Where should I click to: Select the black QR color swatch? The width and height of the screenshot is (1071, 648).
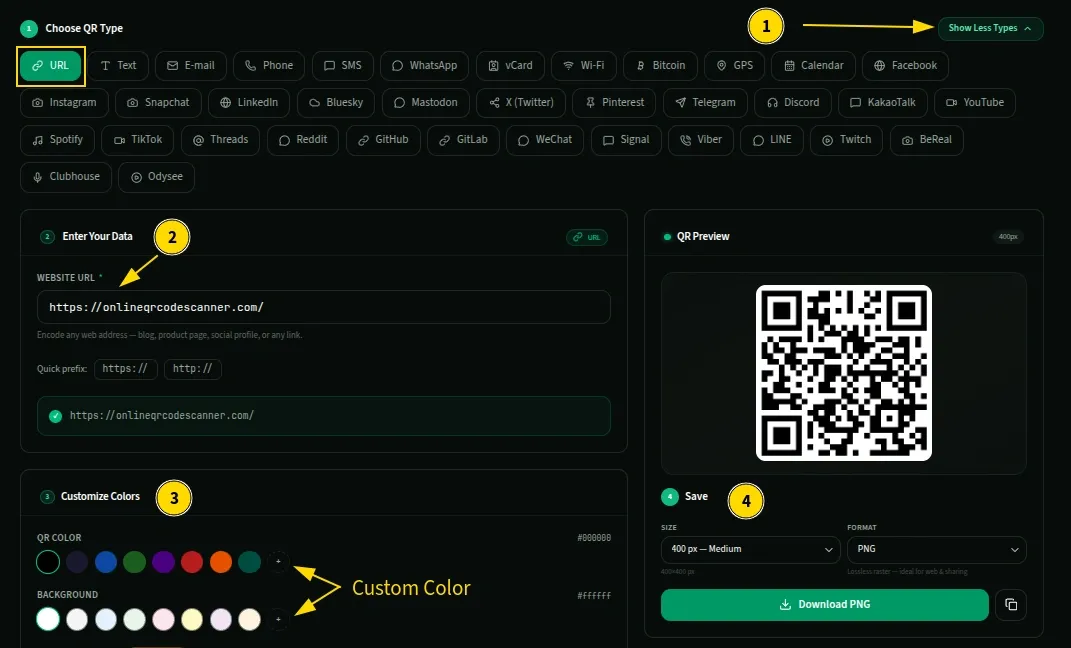click(x=48, y=562)
